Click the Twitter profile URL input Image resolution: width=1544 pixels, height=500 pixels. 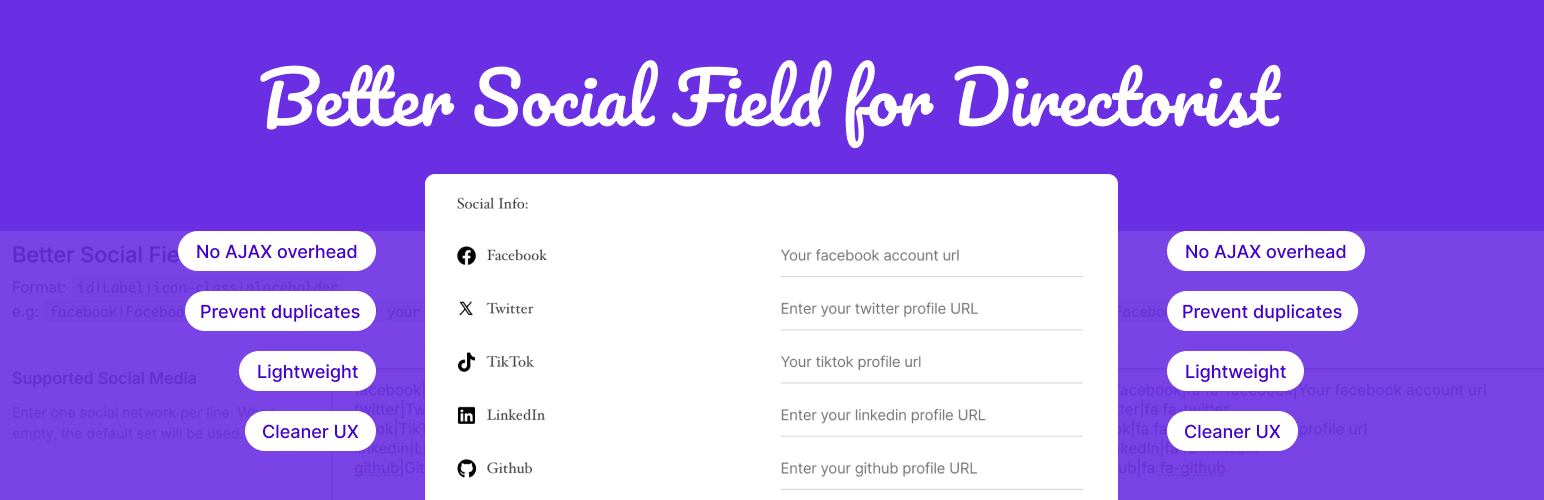[931, 309]
